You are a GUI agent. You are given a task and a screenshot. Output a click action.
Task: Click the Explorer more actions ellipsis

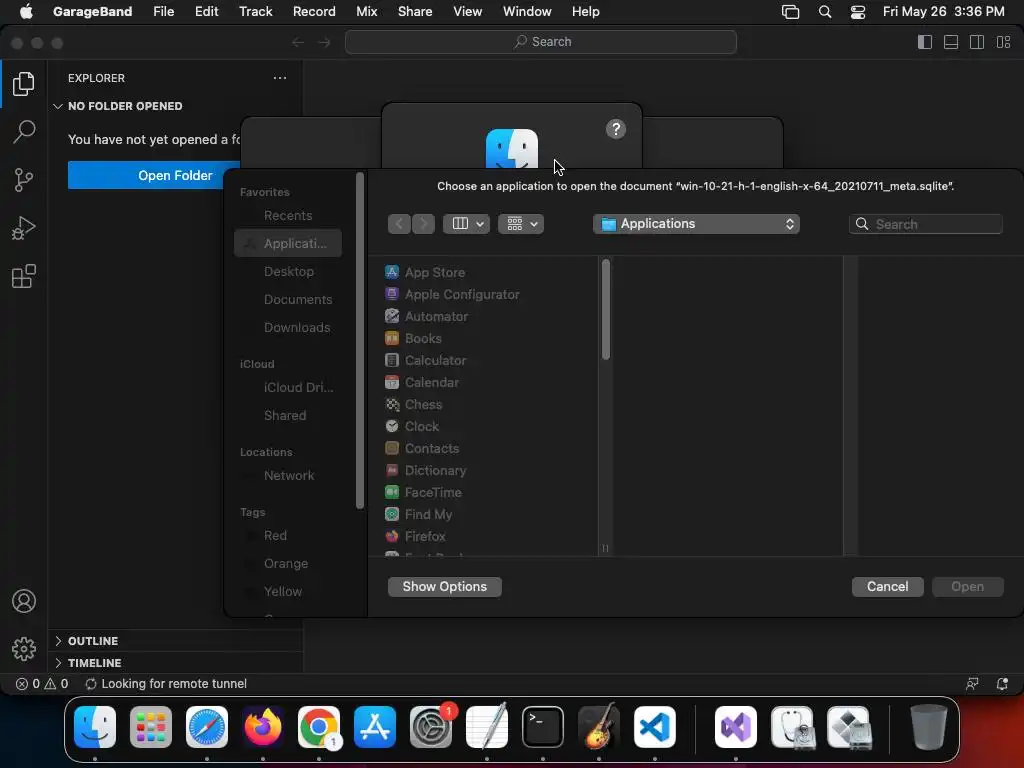tap(280, 78)
